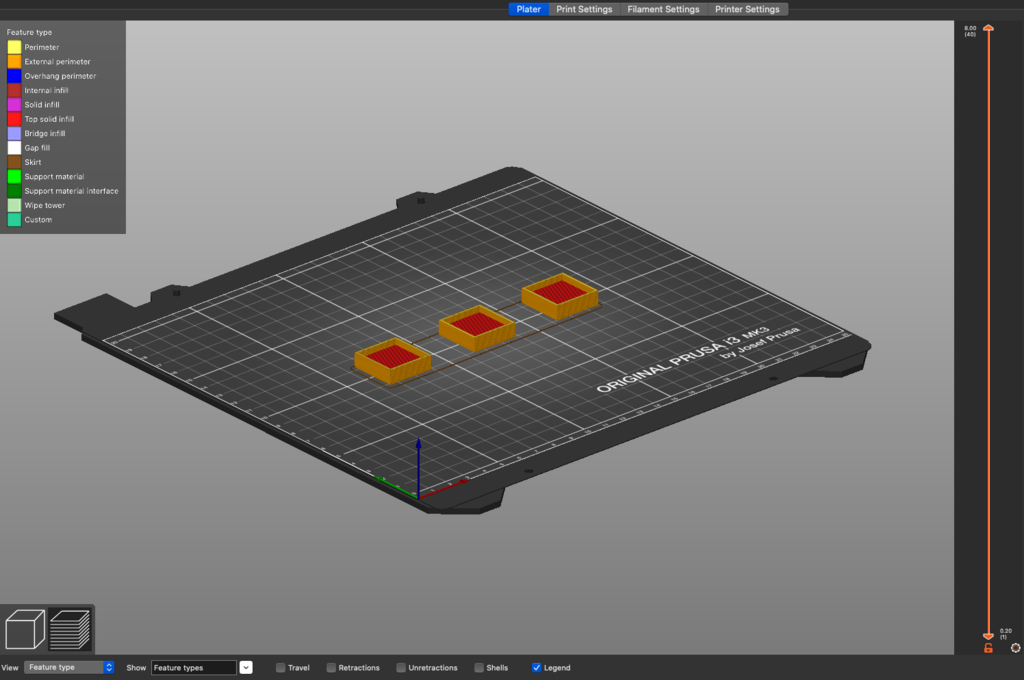Image resolution: width=1024 pixels, height=680 pixels.
Task: Open the gear settings icon at bottom right
Action: point(1016,648)
